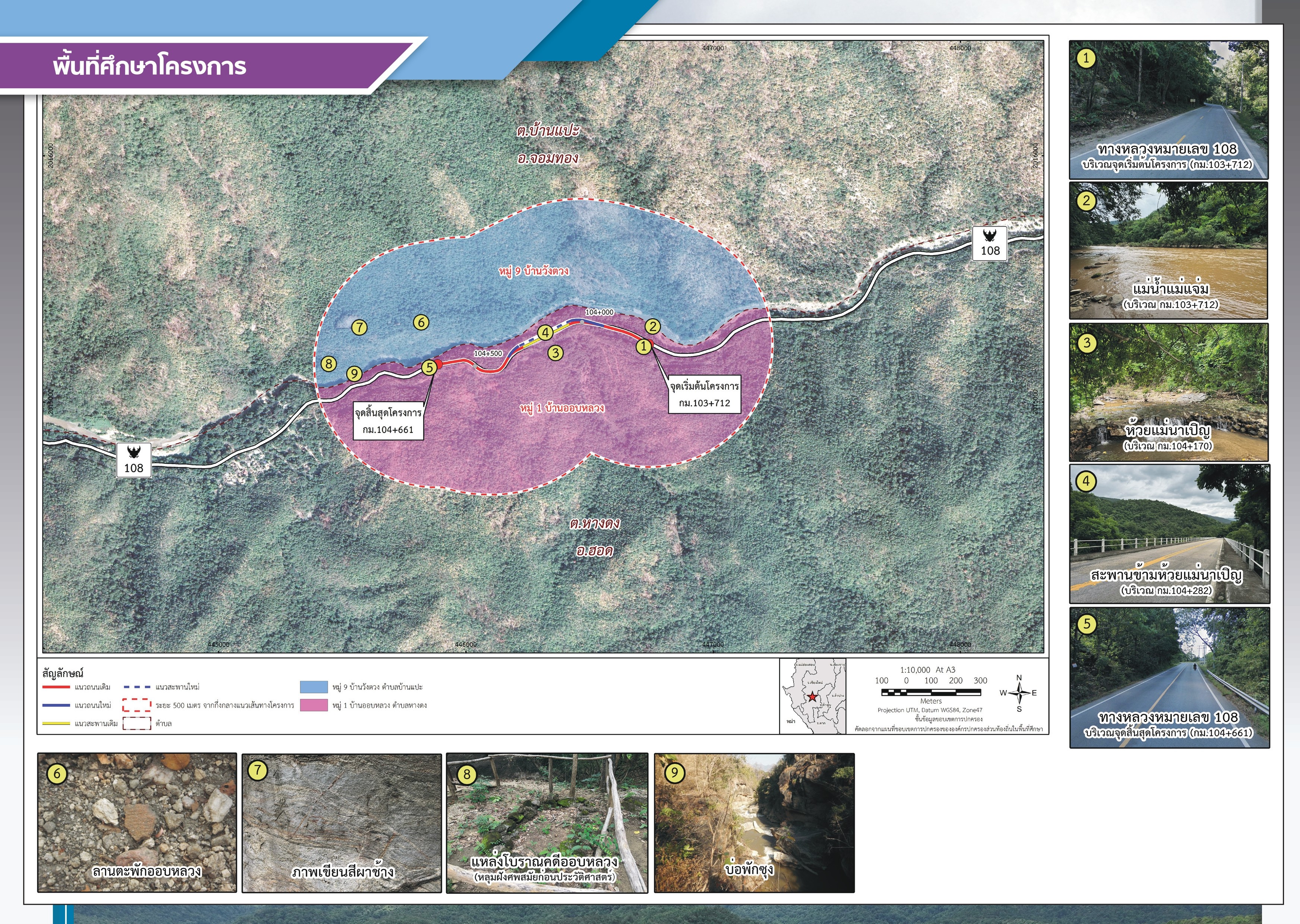The image size is (1300, 924).
Task: Click the number 7 badge on the rock painting photo
Action: pos(258,771)
